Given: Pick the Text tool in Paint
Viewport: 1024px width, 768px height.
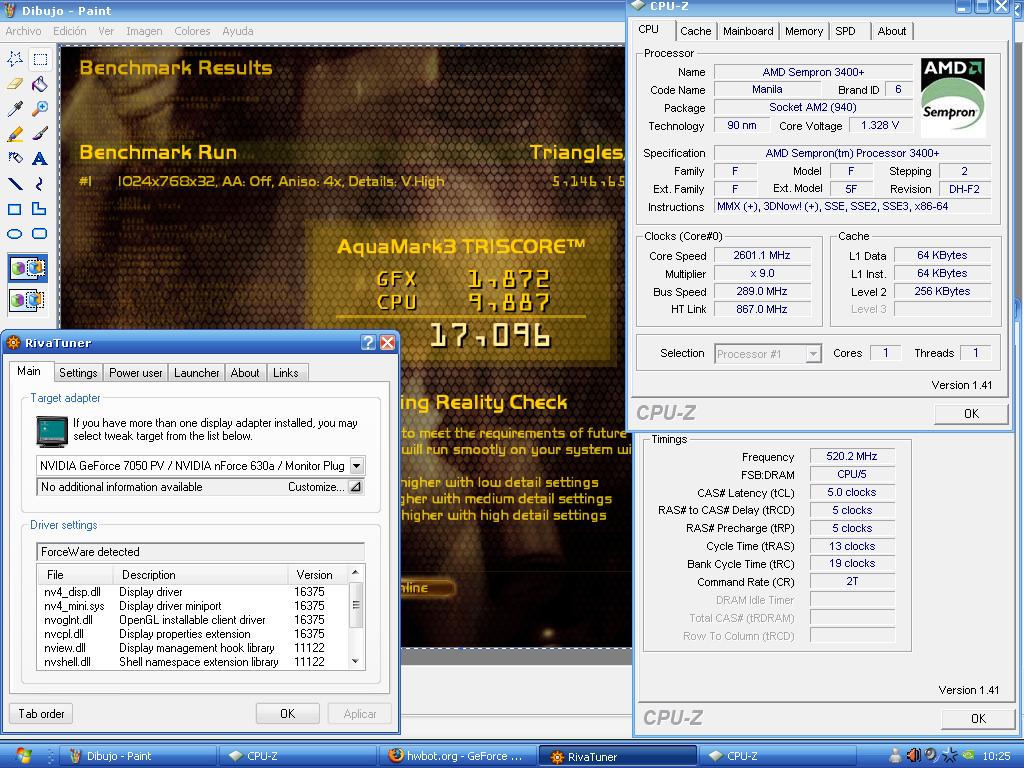Looking at the screenshot, I should click(x=40, y=158).
